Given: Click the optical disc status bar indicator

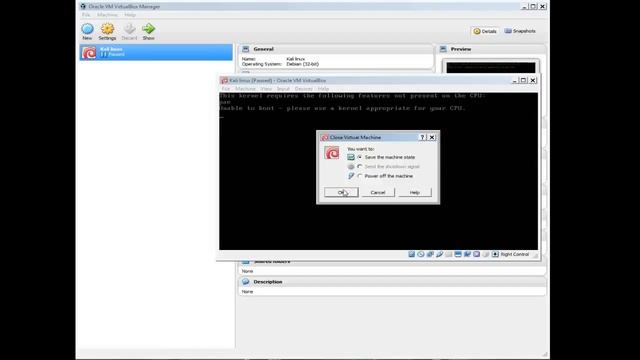Looking at the screenshot, I should (x=421, y=254).
